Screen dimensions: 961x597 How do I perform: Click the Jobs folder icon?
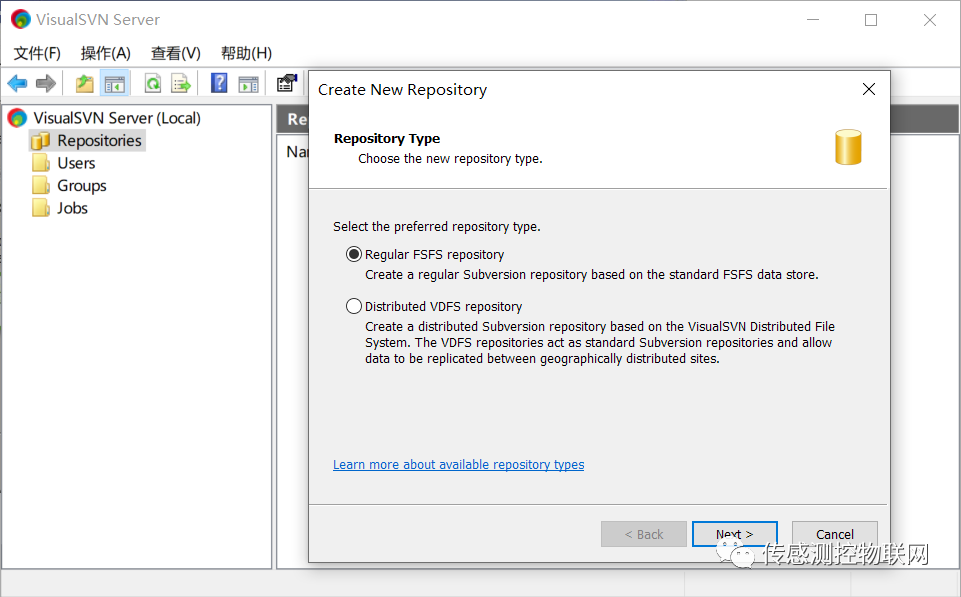(40, 208)
